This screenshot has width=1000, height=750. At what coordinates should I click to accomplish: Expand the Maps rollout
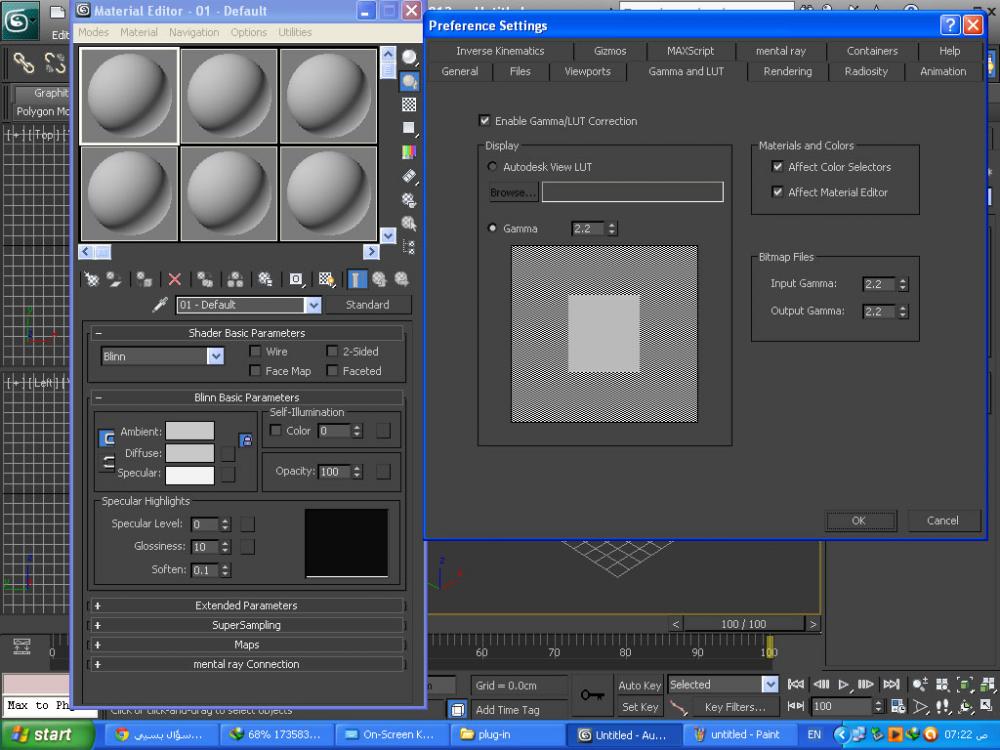click(246, 645)
